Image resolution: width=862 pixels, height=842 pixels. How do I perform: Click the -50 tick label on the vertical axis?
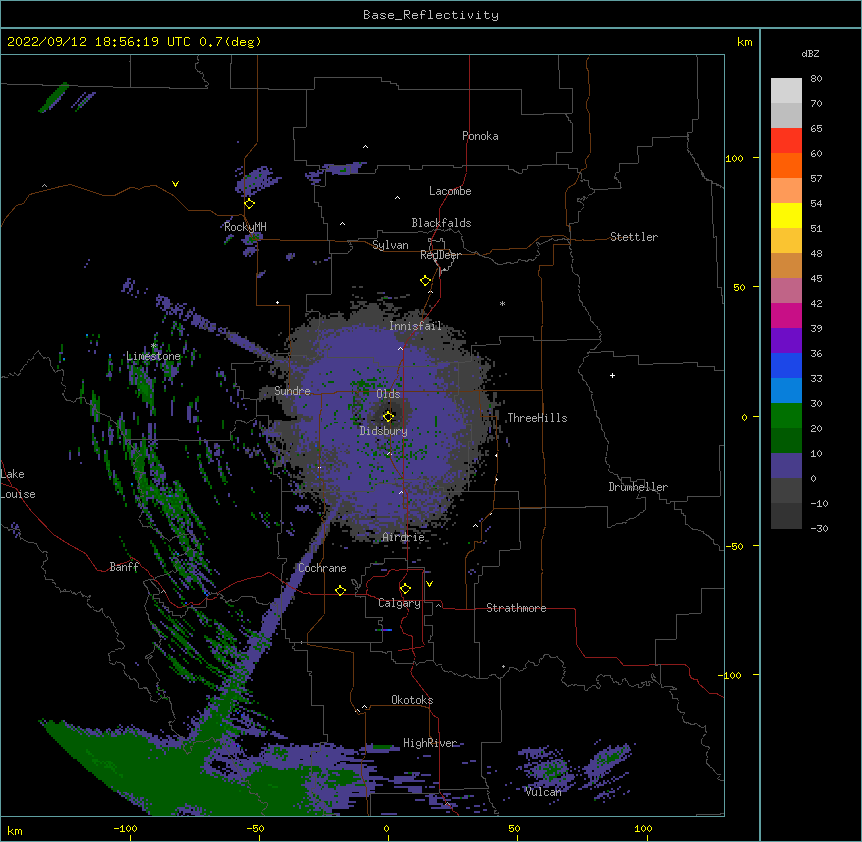pyautogui.click(x=734, y=546)
